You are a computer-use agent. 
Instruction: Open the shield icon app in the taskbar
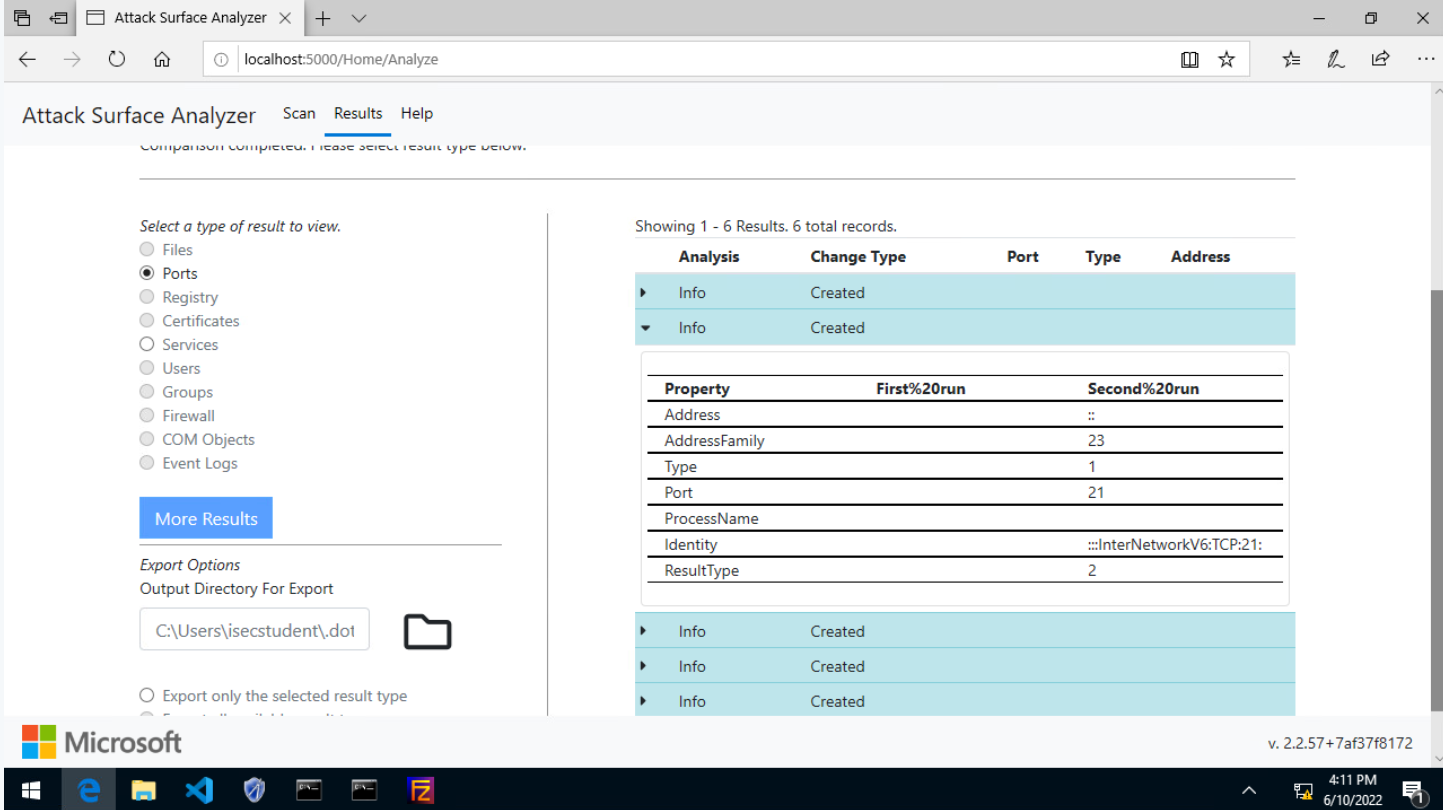(x=254, y=790)
